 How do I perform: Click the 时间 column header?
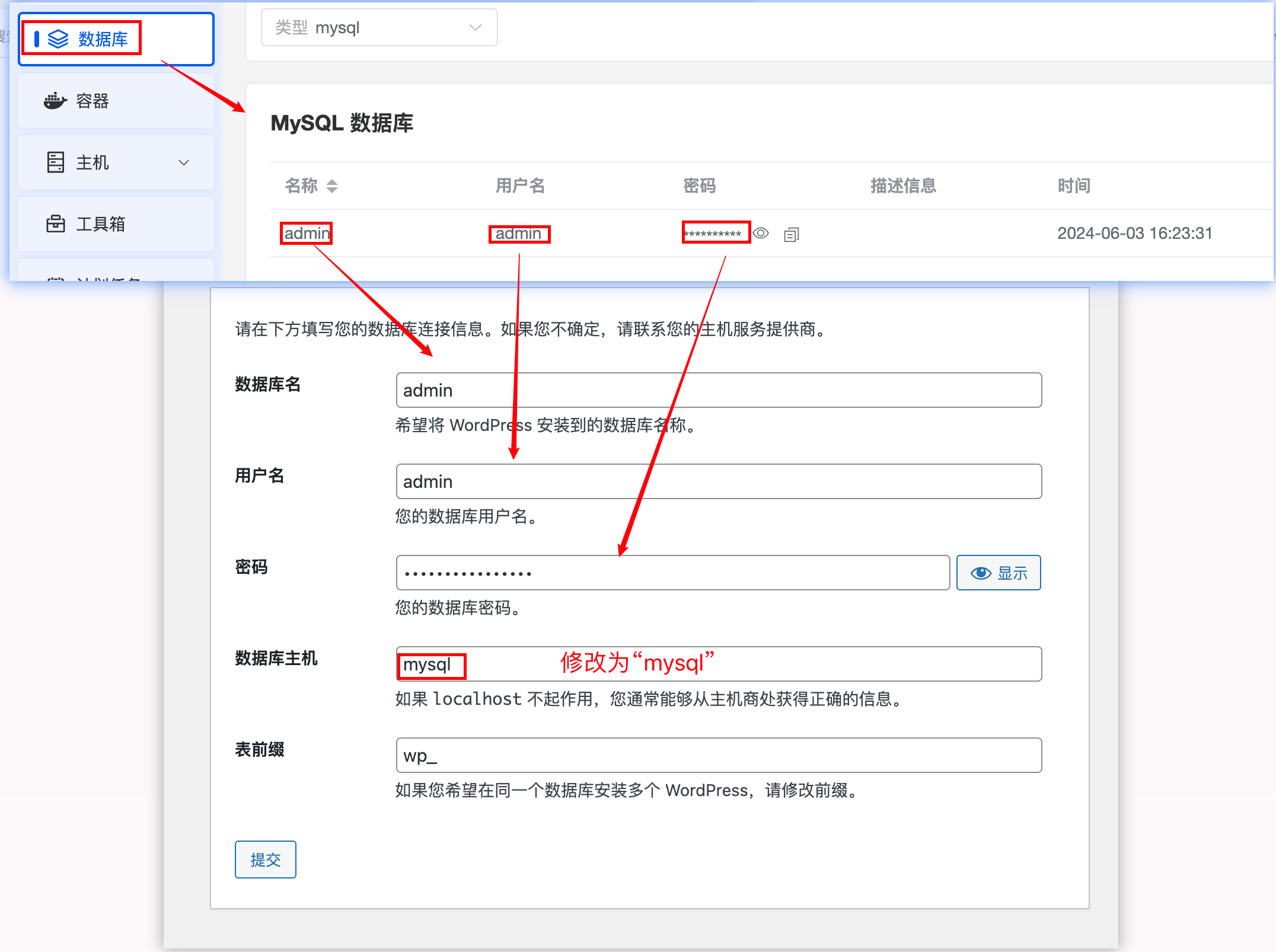coord(1074,186)
